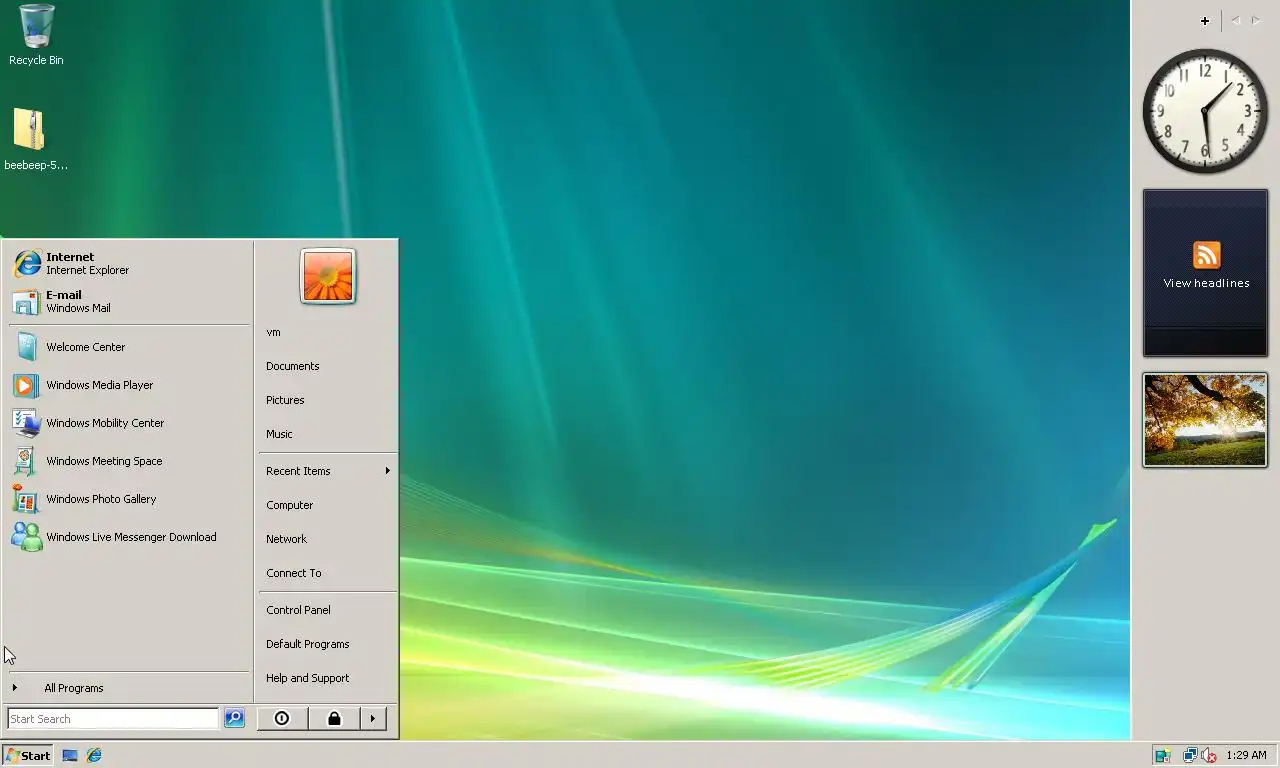Image resolution: width=1280 pixels, height=768 pixels.
Task: Open the vm user folder
Action: 327,332
